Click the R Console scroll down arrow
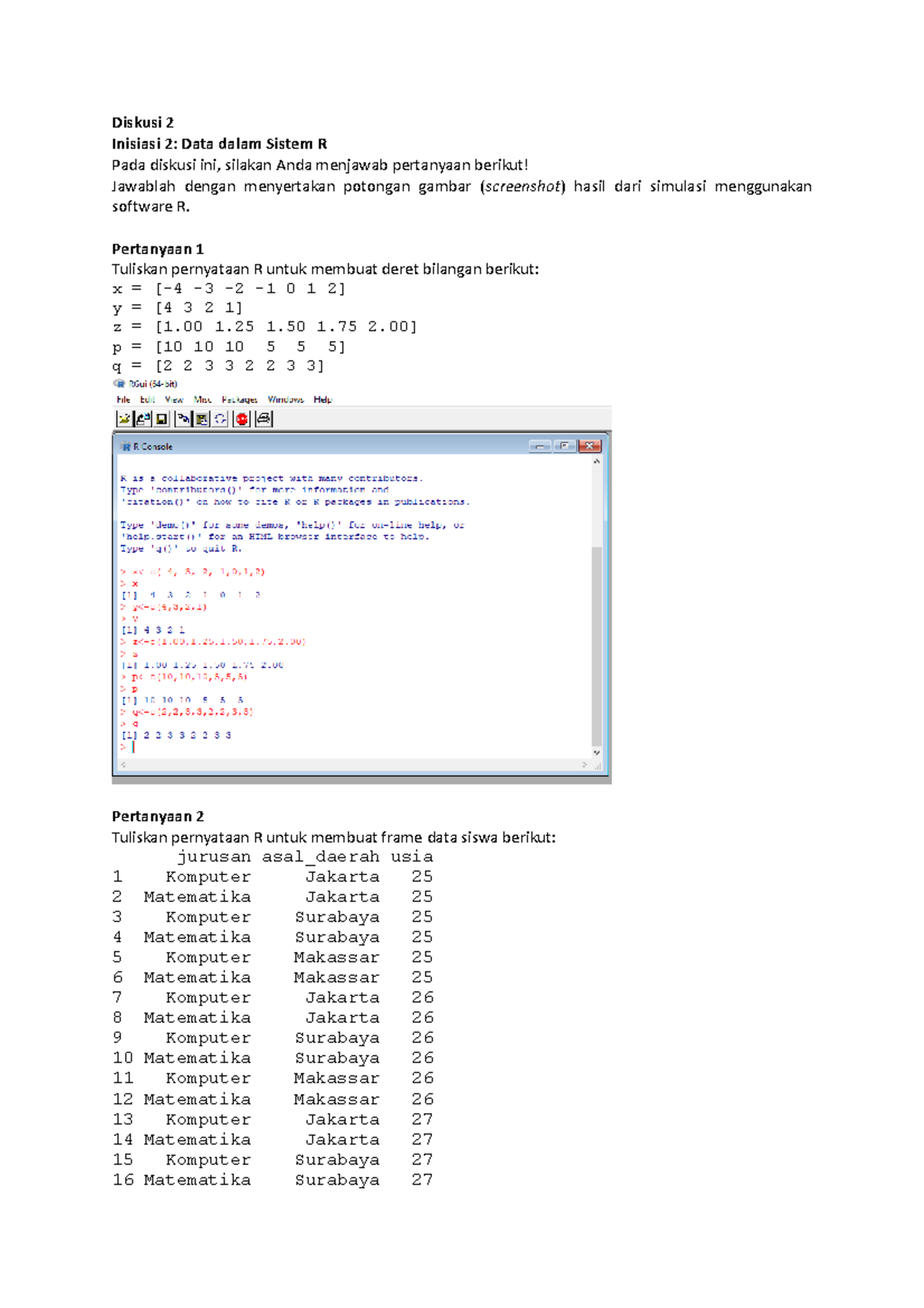Image resolution: width=924 pixels, height=1308 pixels. click(x=597, y=753)
